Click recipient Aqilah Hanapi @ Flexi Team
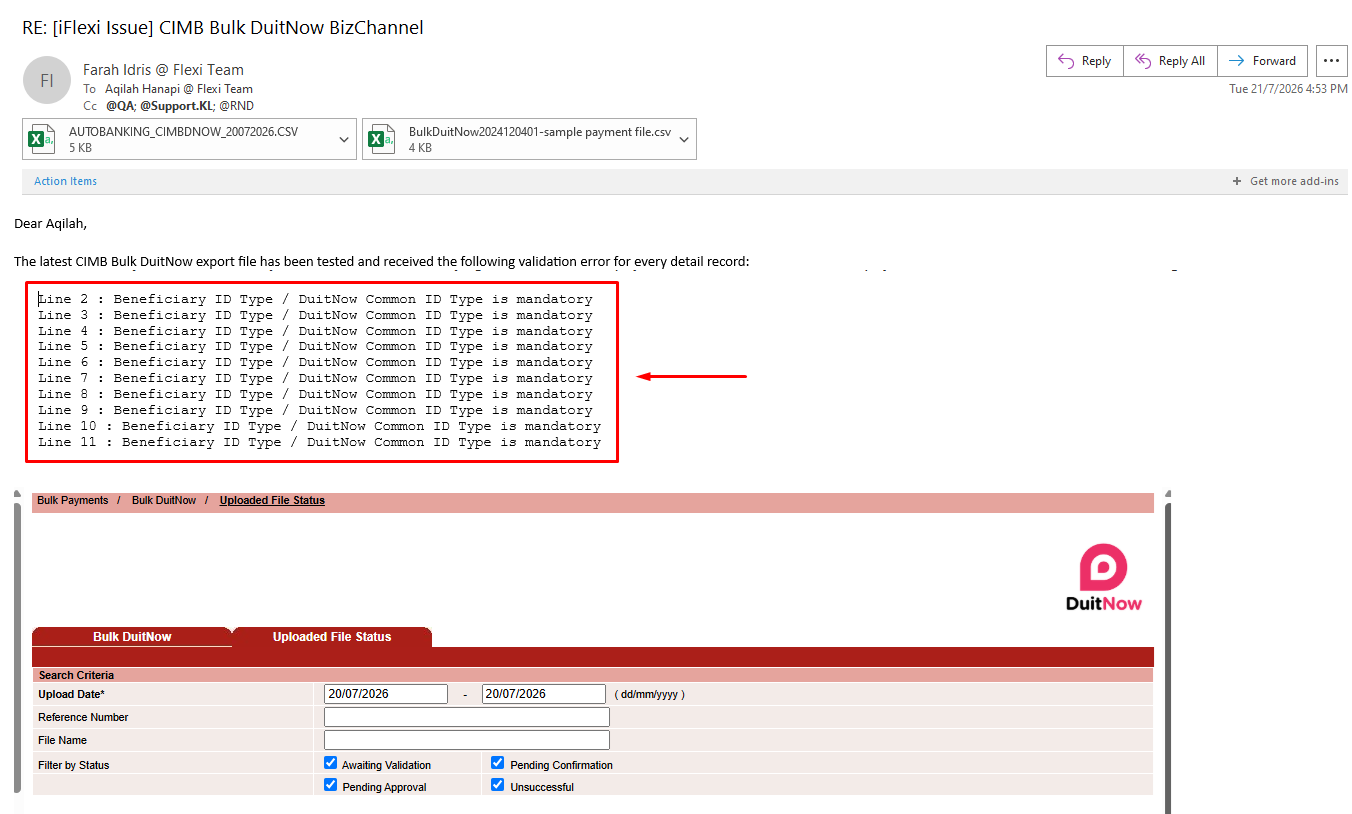This screenshot has height=814, width=1352. coord(179,89)
